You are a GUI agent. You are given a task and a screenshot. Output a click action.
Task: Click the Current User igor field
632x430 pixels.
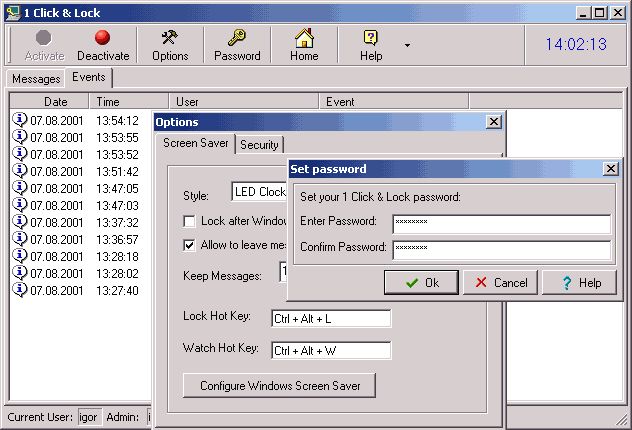(89, 417)
